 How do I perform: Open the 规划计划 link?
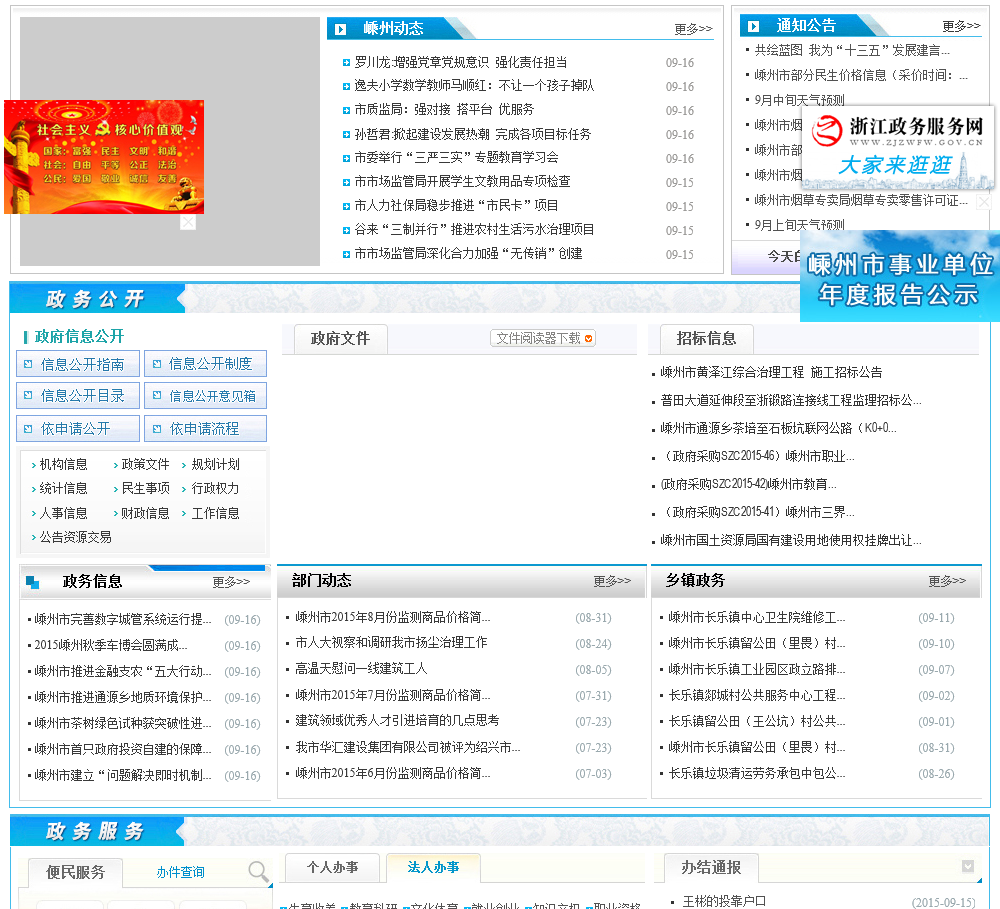216,464
